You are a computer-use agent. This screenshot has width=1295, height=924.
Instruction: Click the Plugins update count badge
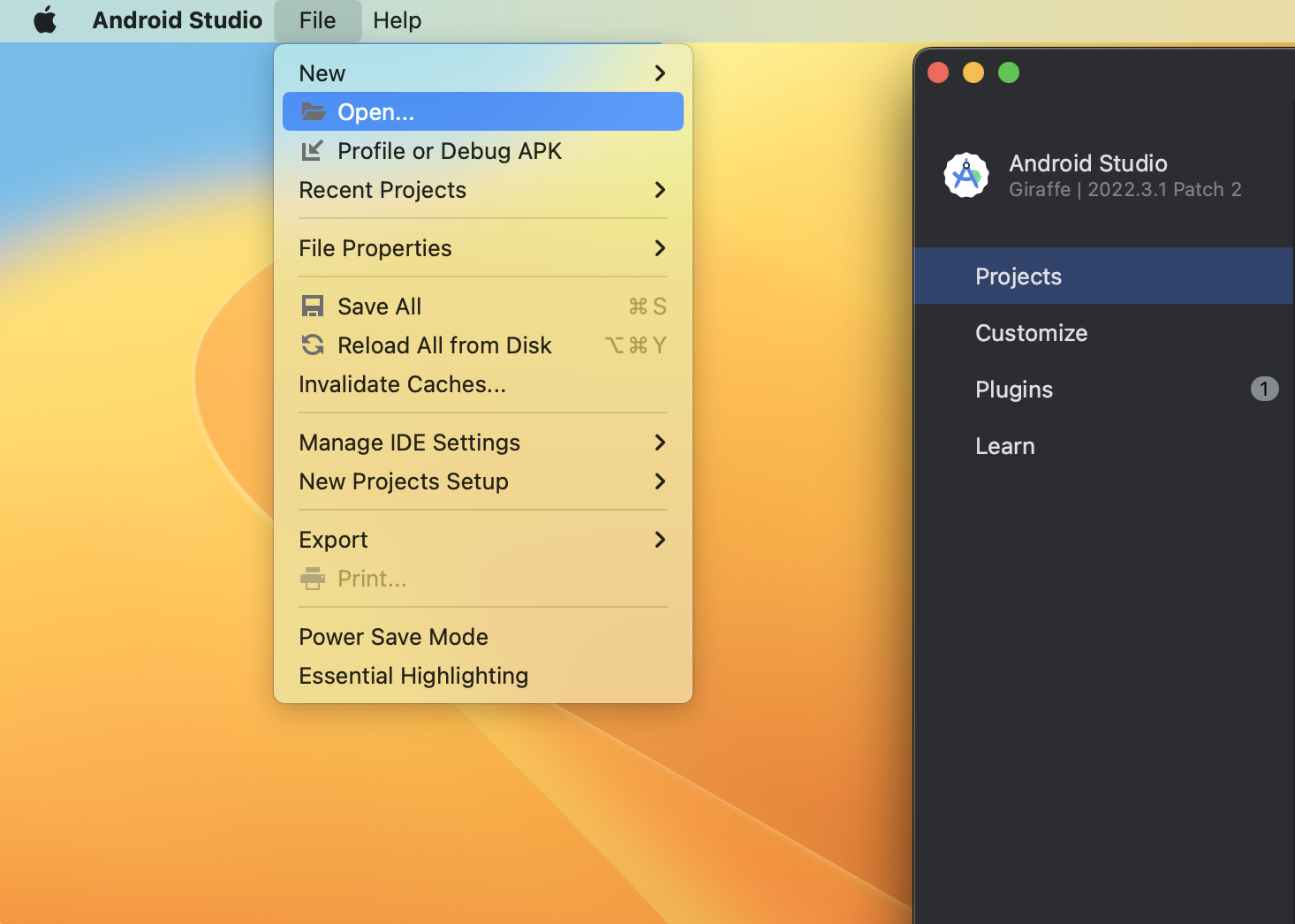pyautogui.click(x=1264, y=389)
